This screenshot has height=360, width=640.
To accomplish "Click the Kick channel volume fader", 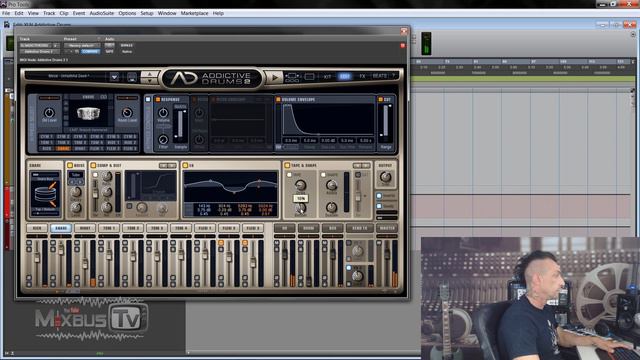I will (37, 257).
